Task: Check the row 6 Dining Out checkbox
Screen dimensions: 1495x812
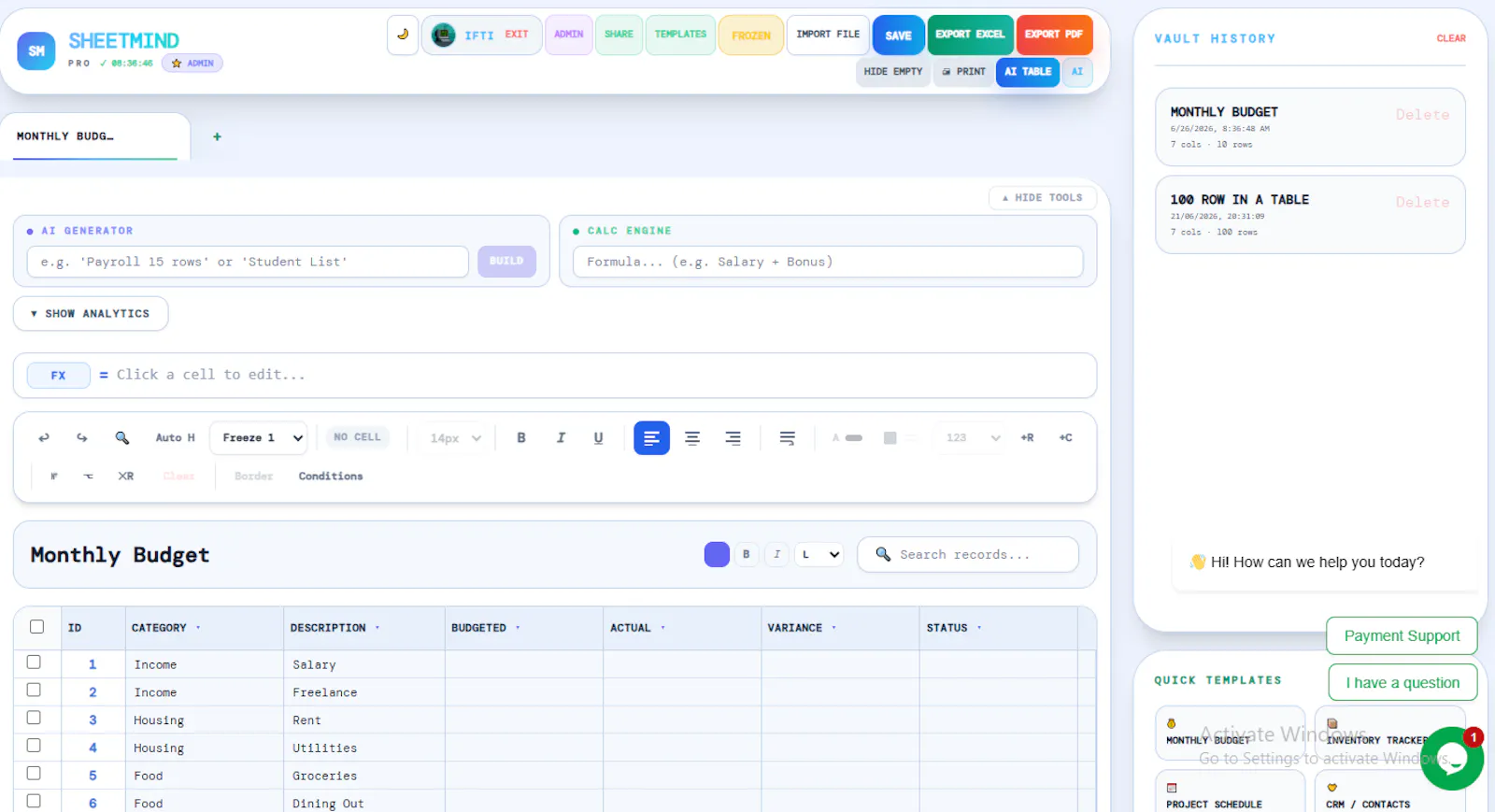Action: [x=34, y=801]
